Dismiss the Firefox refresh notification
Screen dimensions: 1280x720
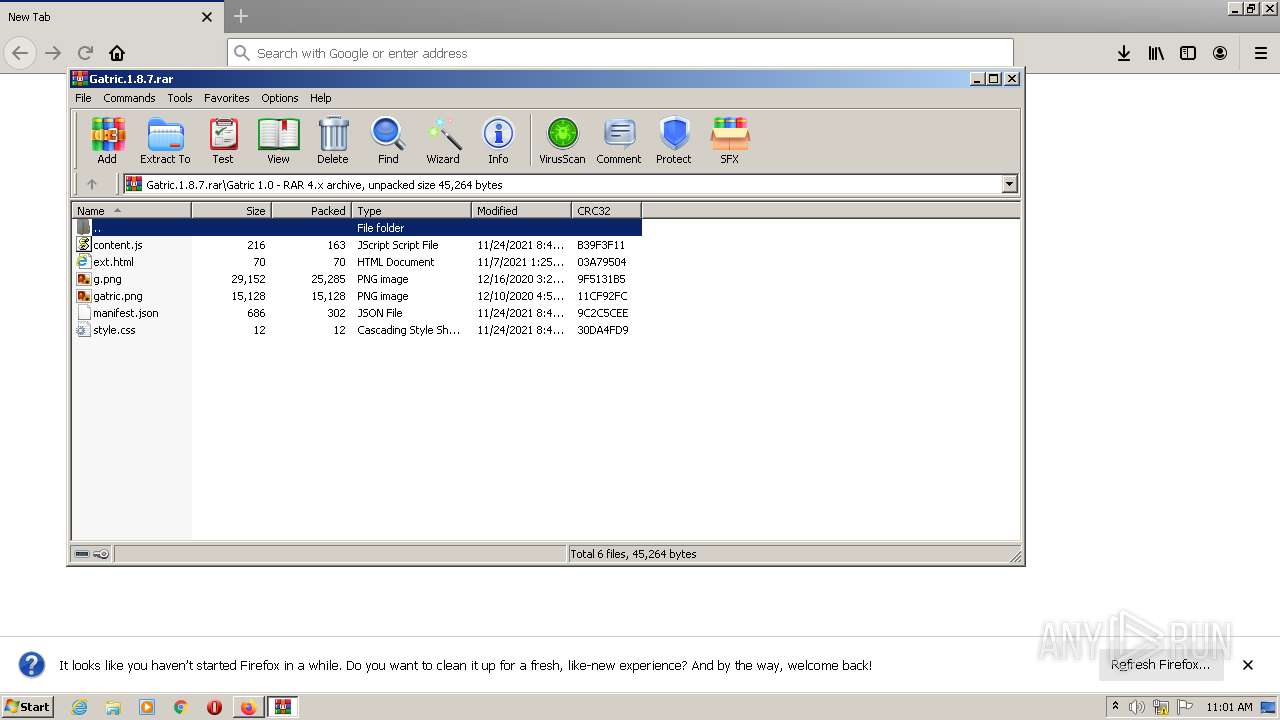tap(1248, 665)
